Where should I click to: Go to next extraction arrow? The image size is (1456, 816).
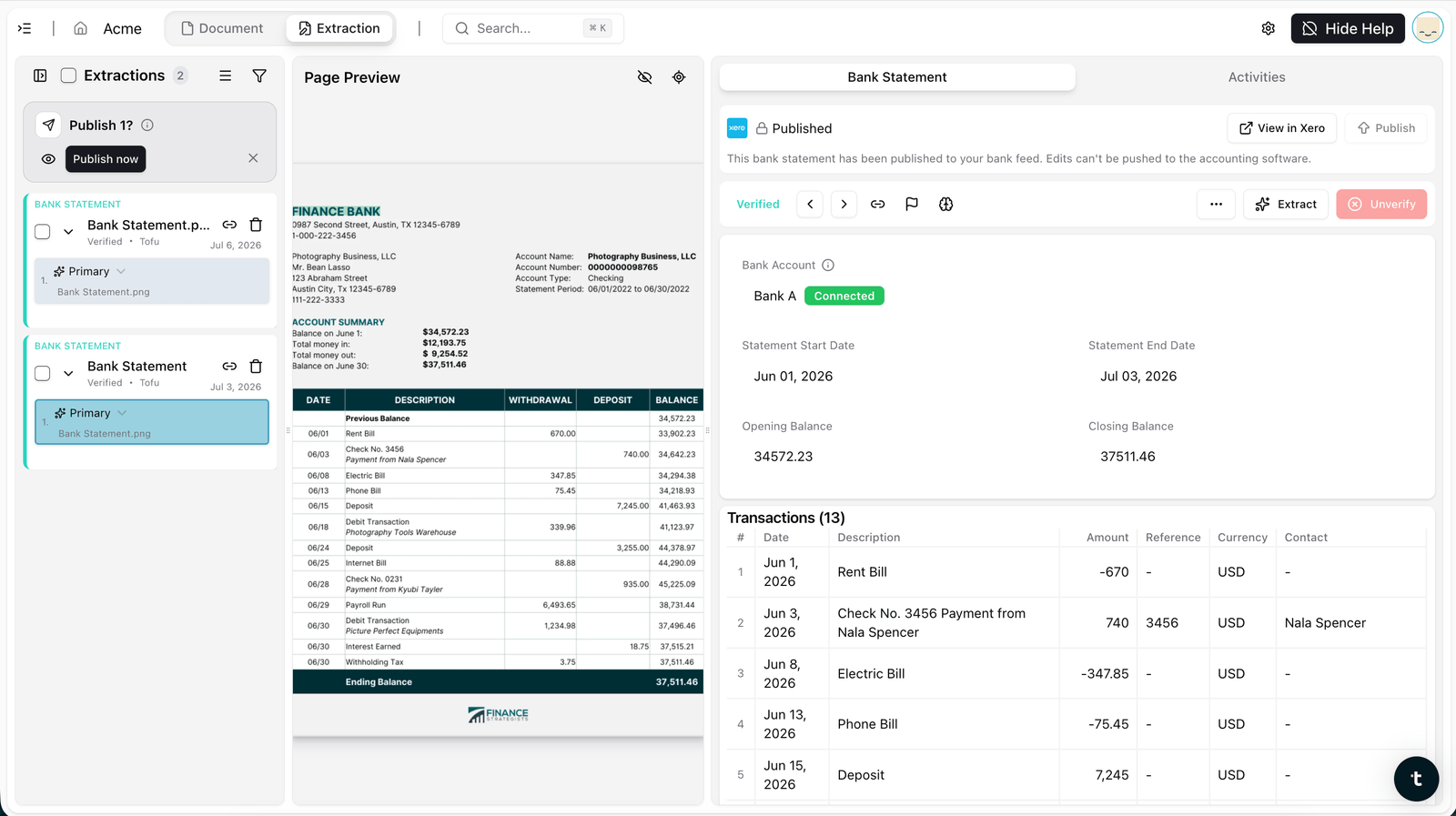844,204
